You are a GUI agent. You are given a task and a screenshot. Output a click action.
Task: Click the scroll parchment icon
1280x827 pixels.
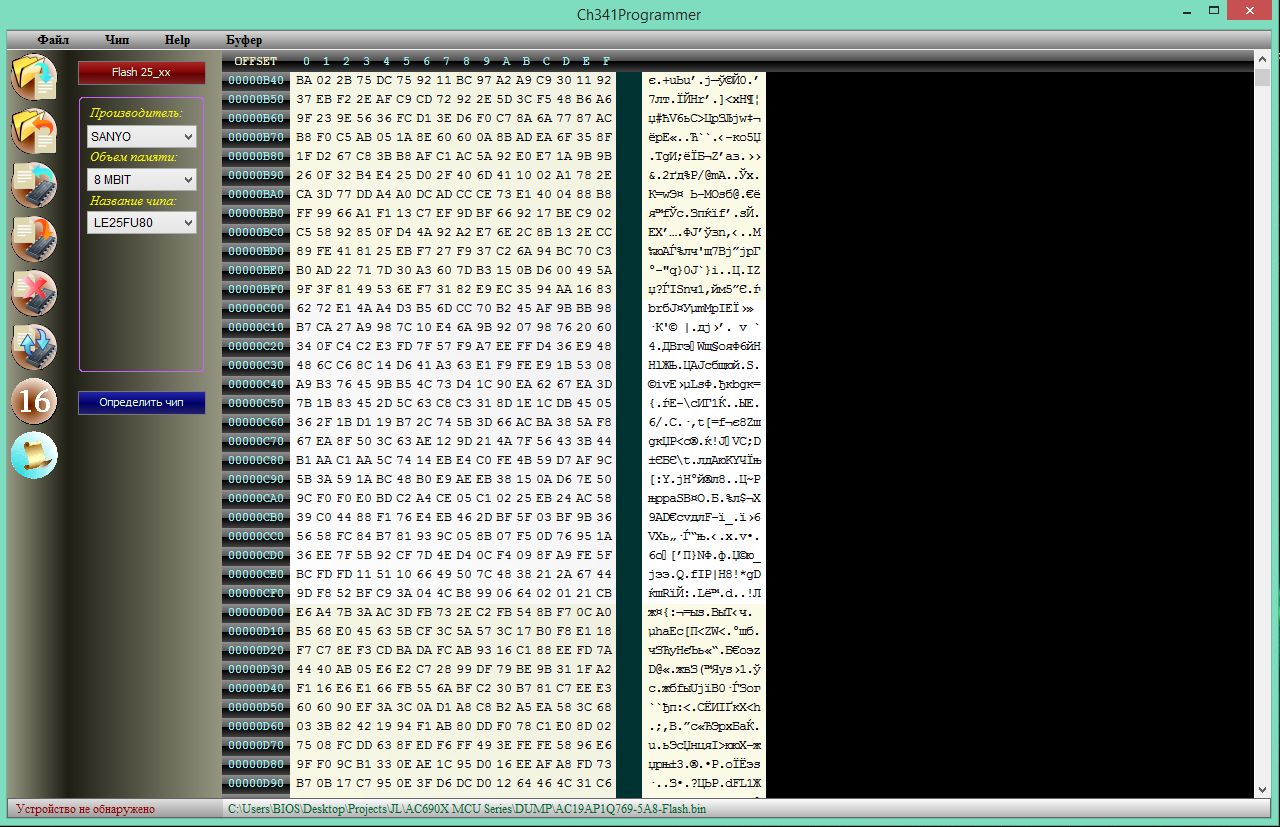34,456
